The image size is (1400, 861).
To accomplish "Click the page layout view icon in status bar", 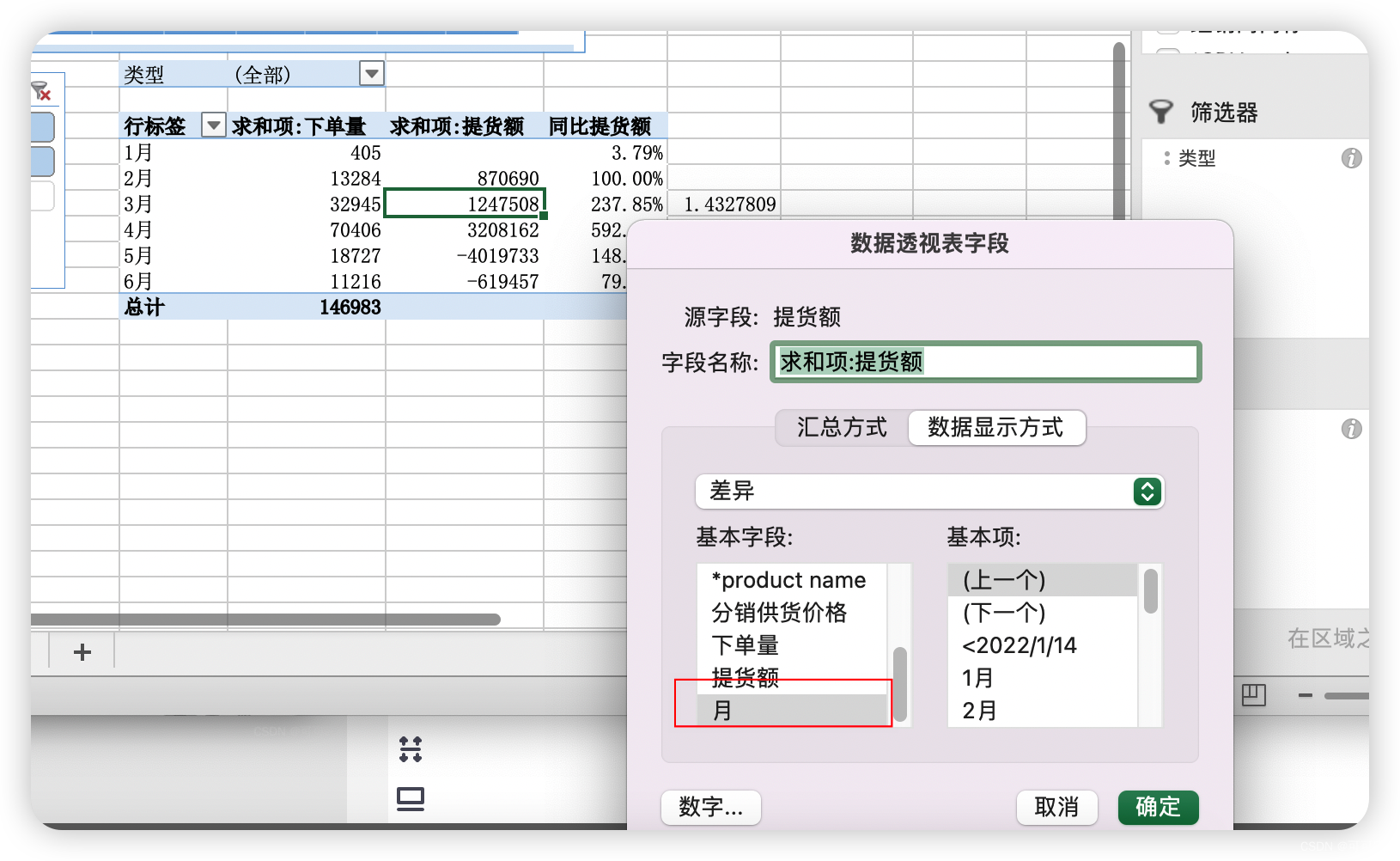I will click(1254, 695).
